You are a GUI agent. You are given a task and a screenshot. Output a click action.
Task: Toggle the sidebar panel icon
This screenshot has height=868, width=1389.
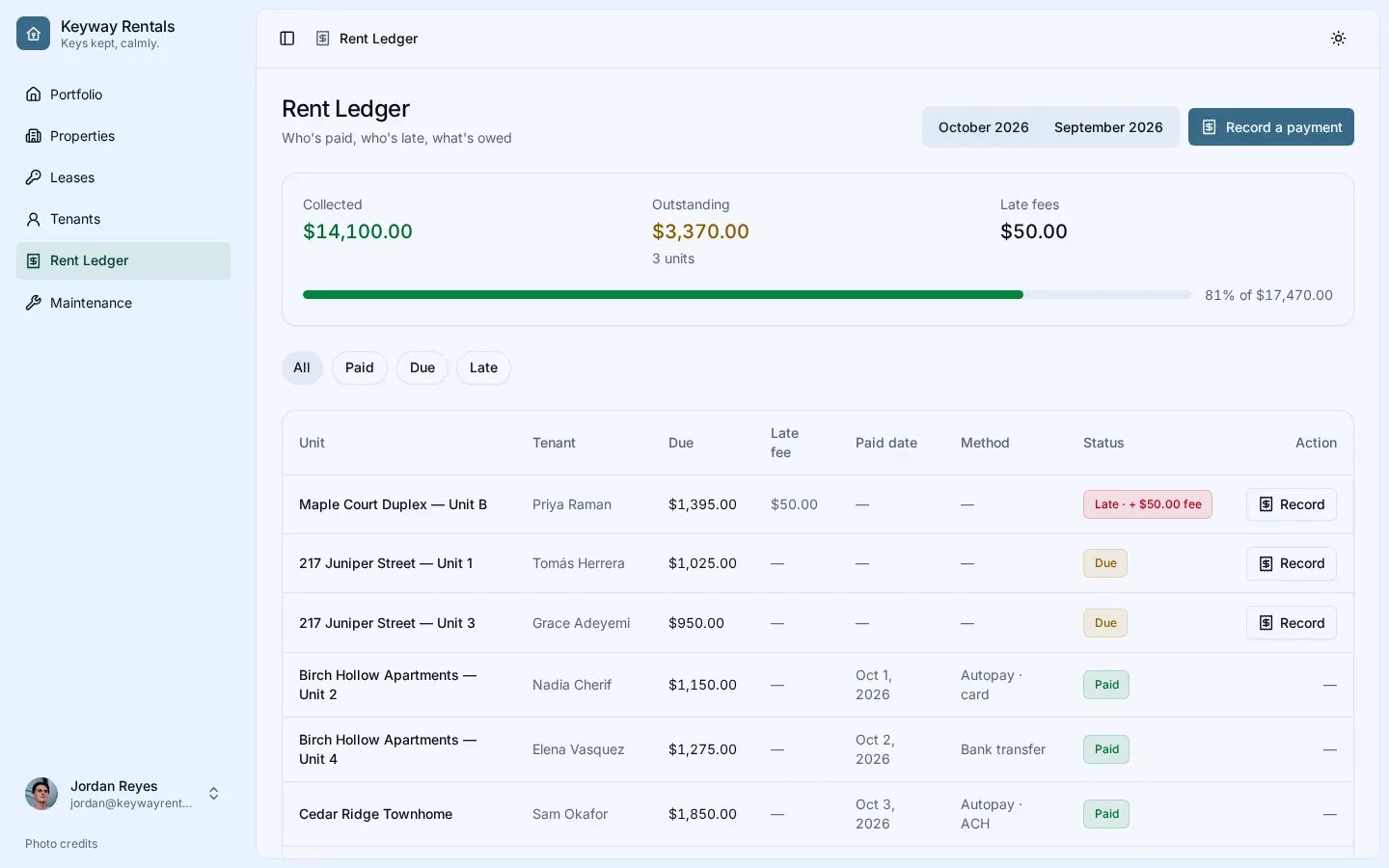click(287, 39)
